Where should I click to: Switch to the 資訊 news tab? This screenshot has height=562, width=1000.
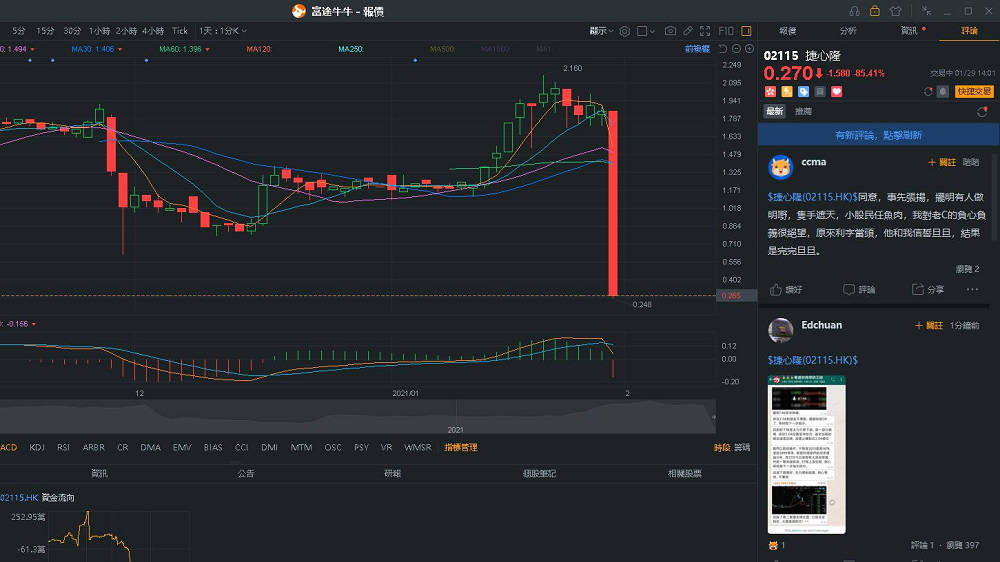(x=909, y=31)
